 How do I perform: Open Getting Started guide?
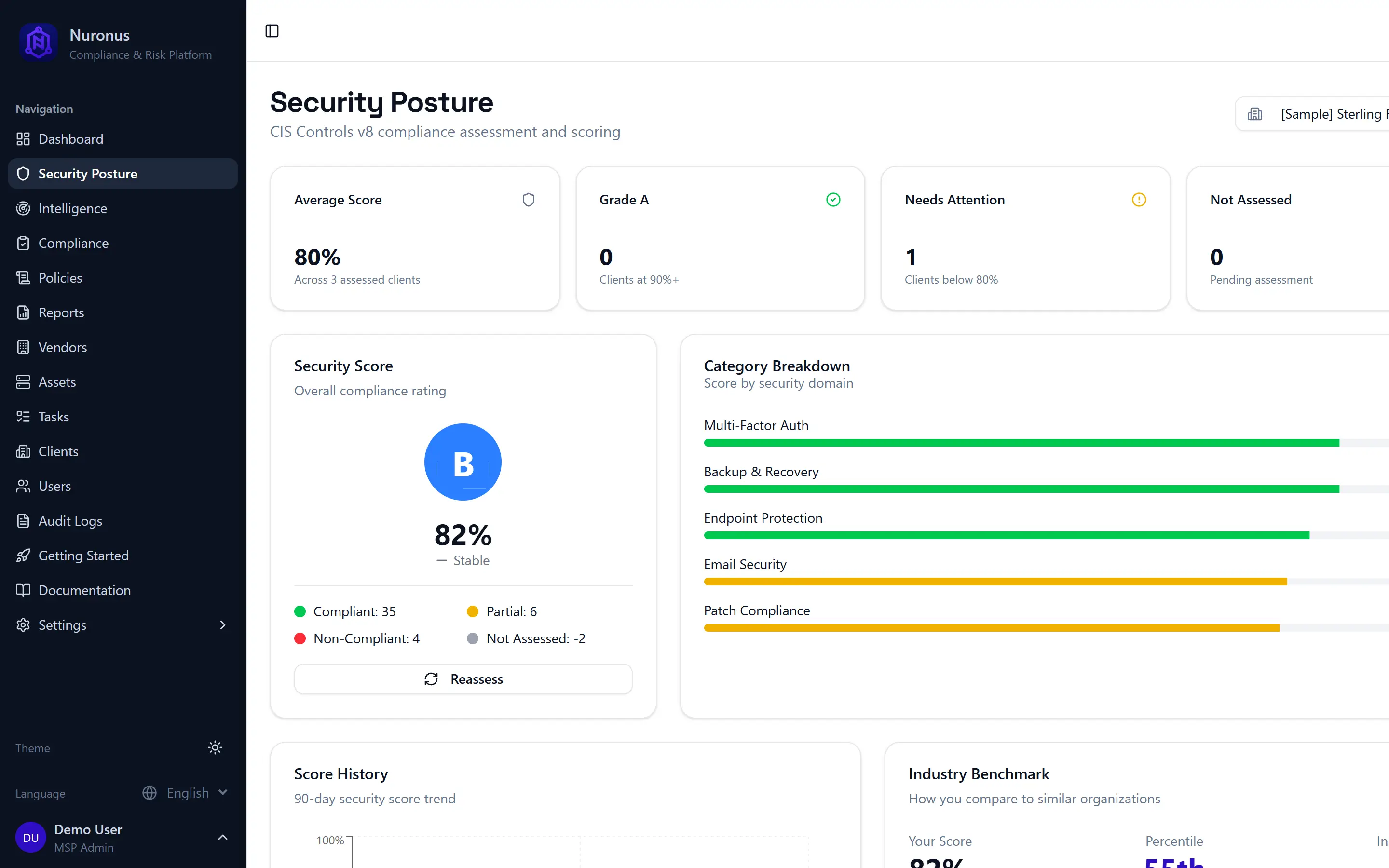(123, 556)
